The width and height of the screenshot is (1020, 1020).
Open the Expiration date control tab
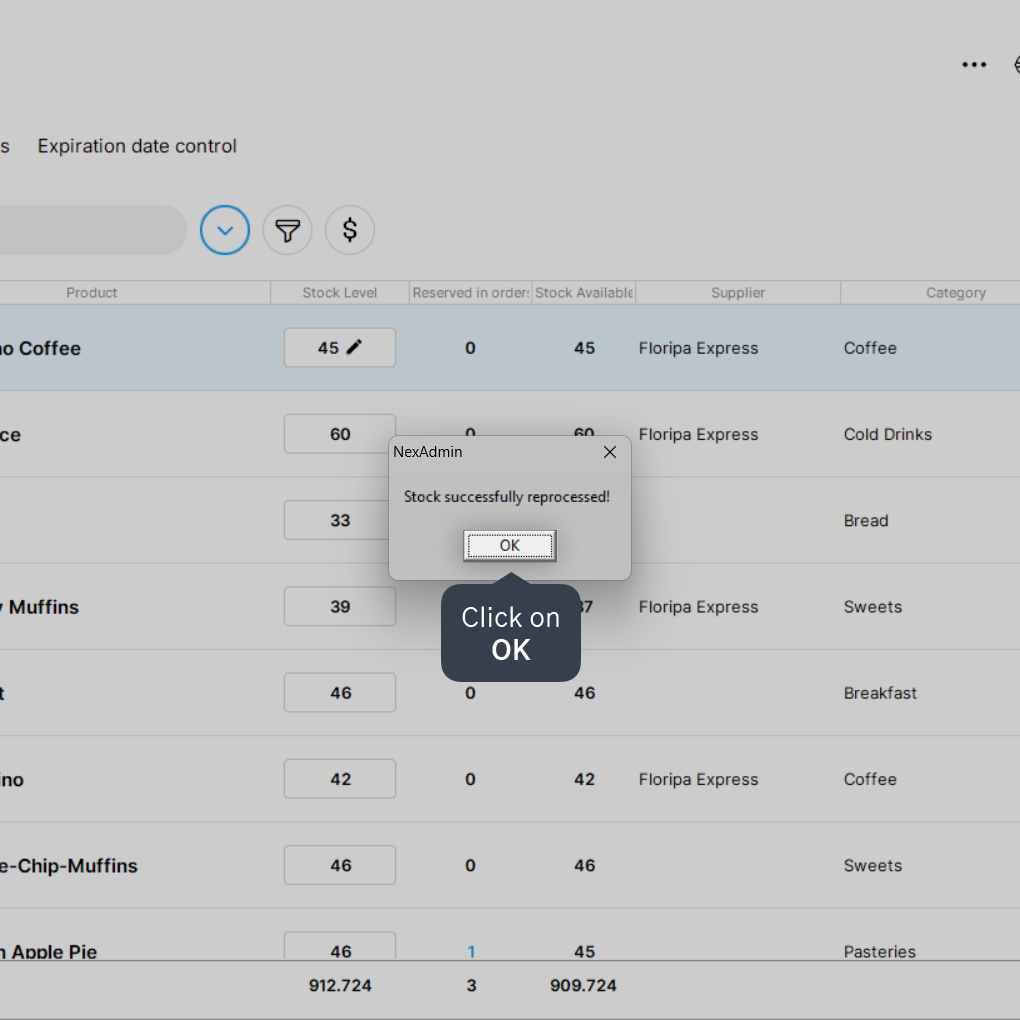click(x=137, y=146)
